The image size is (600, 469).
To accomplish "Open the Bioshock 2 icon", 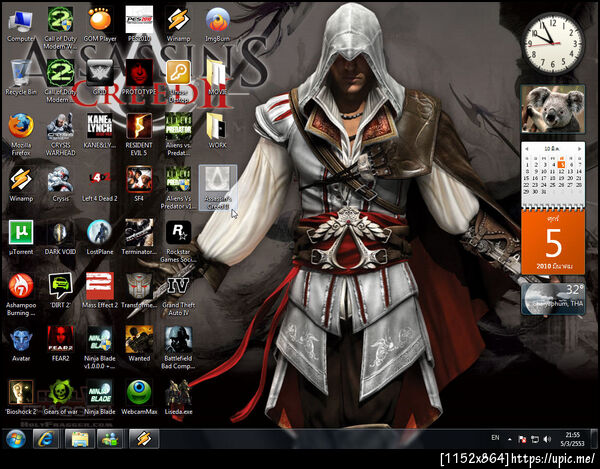I will (x=21, y=397).
